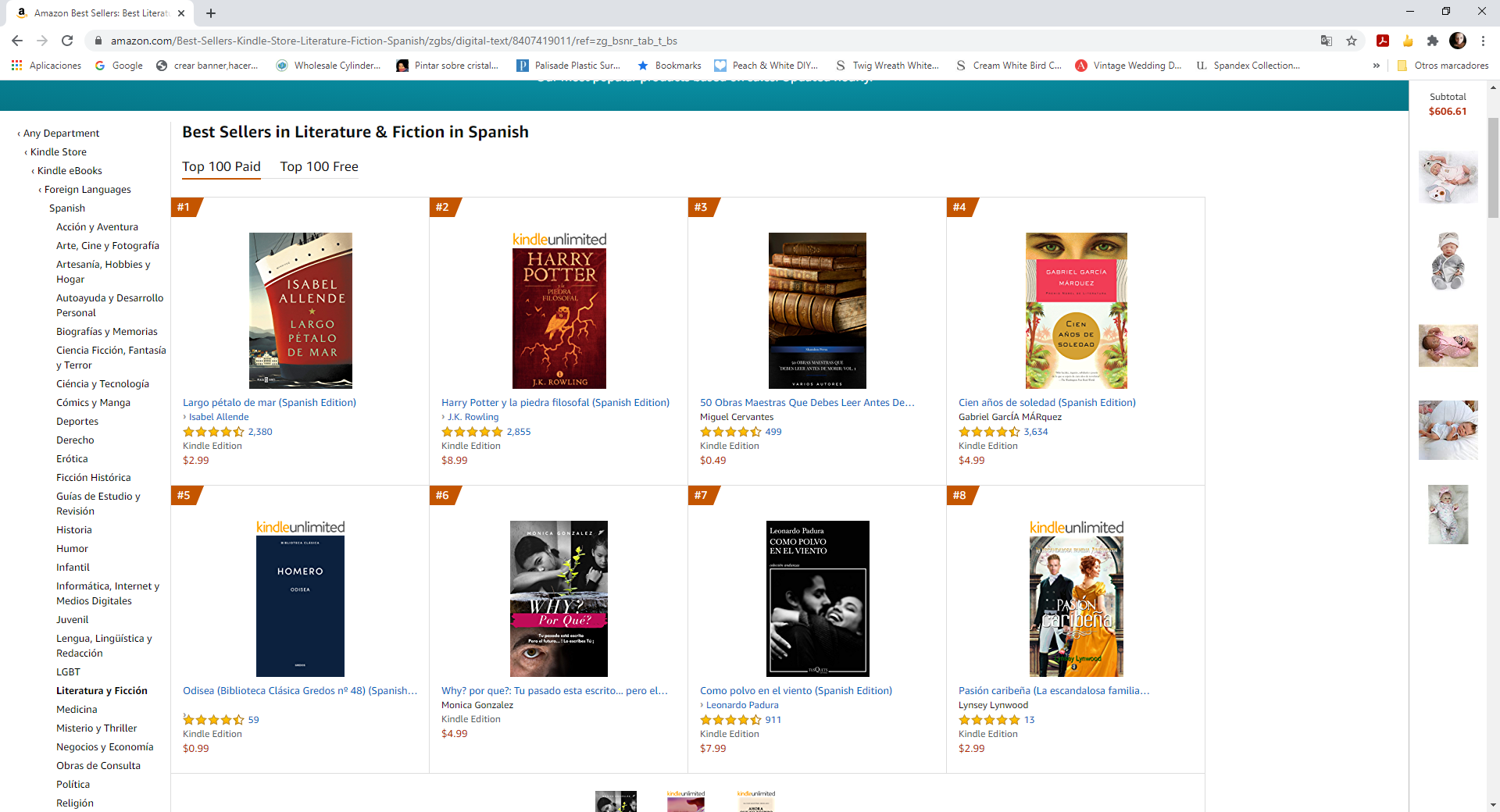
Task: Open the Google Translate icon in address bar
Action: point(1327,41)
